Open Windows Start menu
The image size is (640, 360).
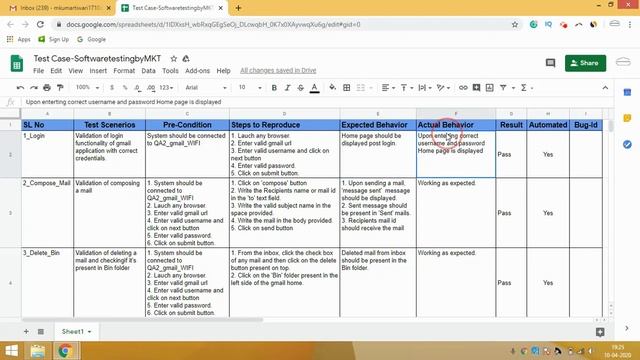pos(11,351)
